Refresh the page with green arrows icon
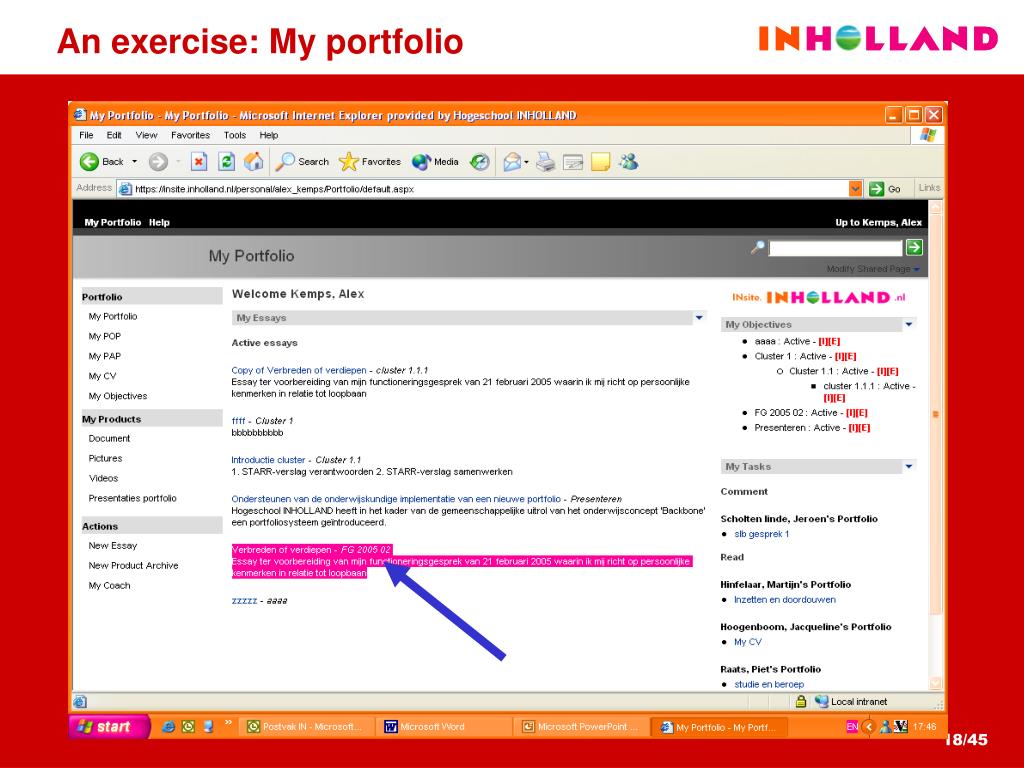 (x=226, y=161)
